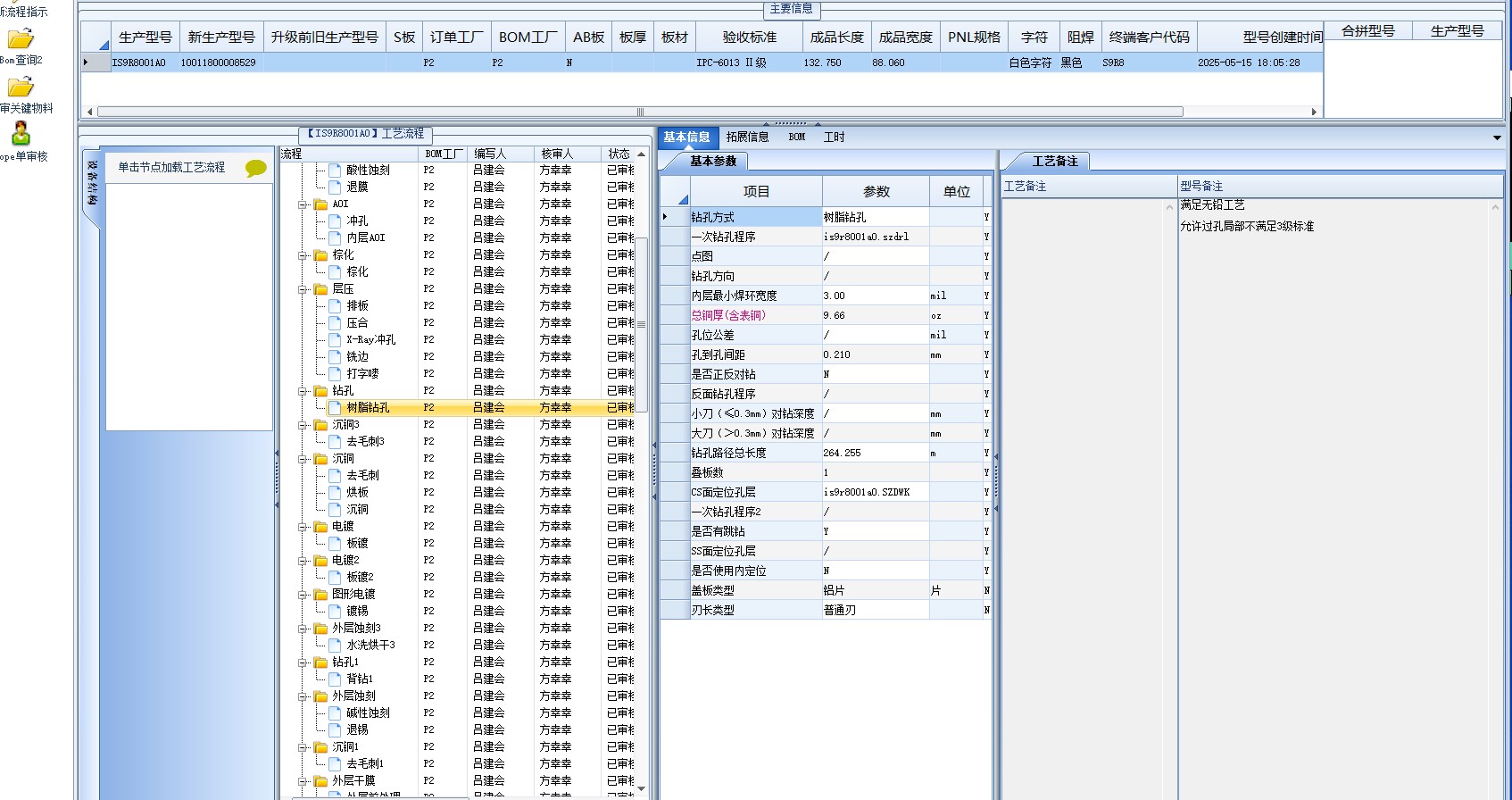Click the 项目 header in parameter grid
The image size is (1512, 800).
click(756, 192)
